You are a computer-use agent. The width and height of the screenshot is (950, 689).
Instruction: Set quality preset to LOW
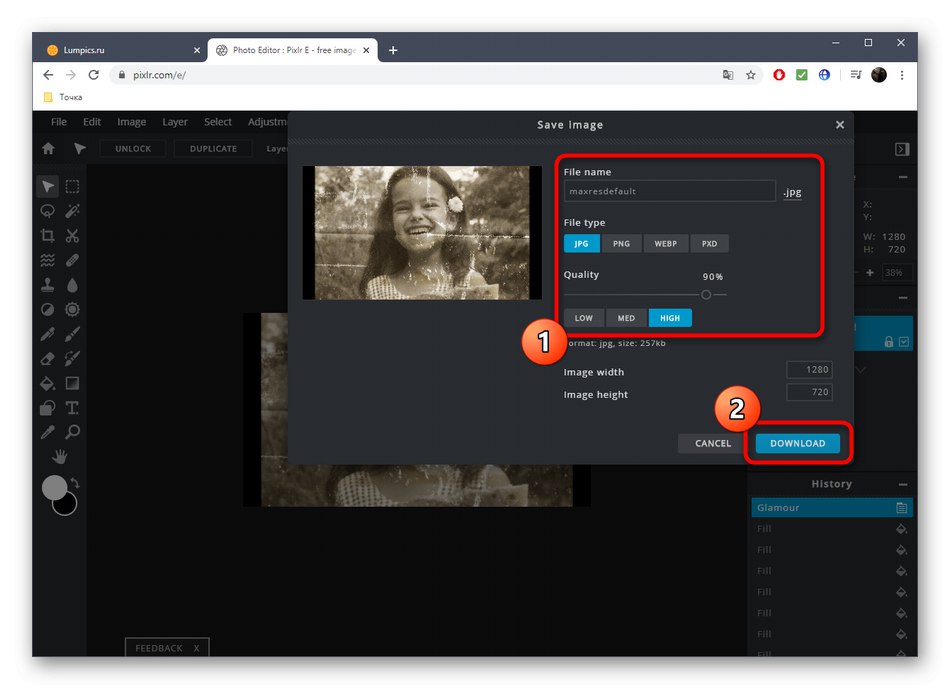[583, 318]
